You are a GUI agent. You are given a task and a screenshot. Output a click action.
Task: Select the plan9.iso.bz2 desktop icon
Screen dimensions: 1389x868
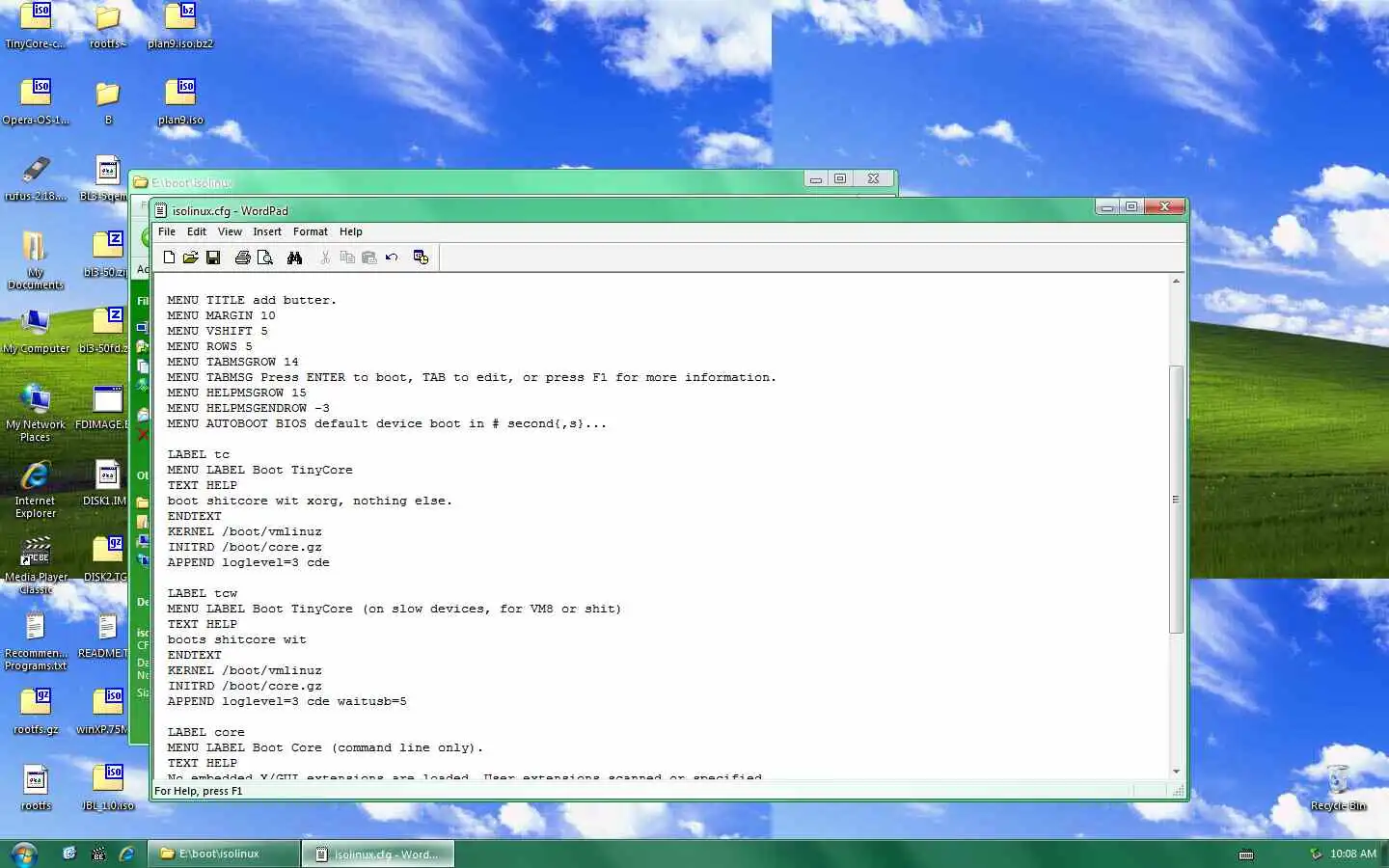(x=180, y=26)
